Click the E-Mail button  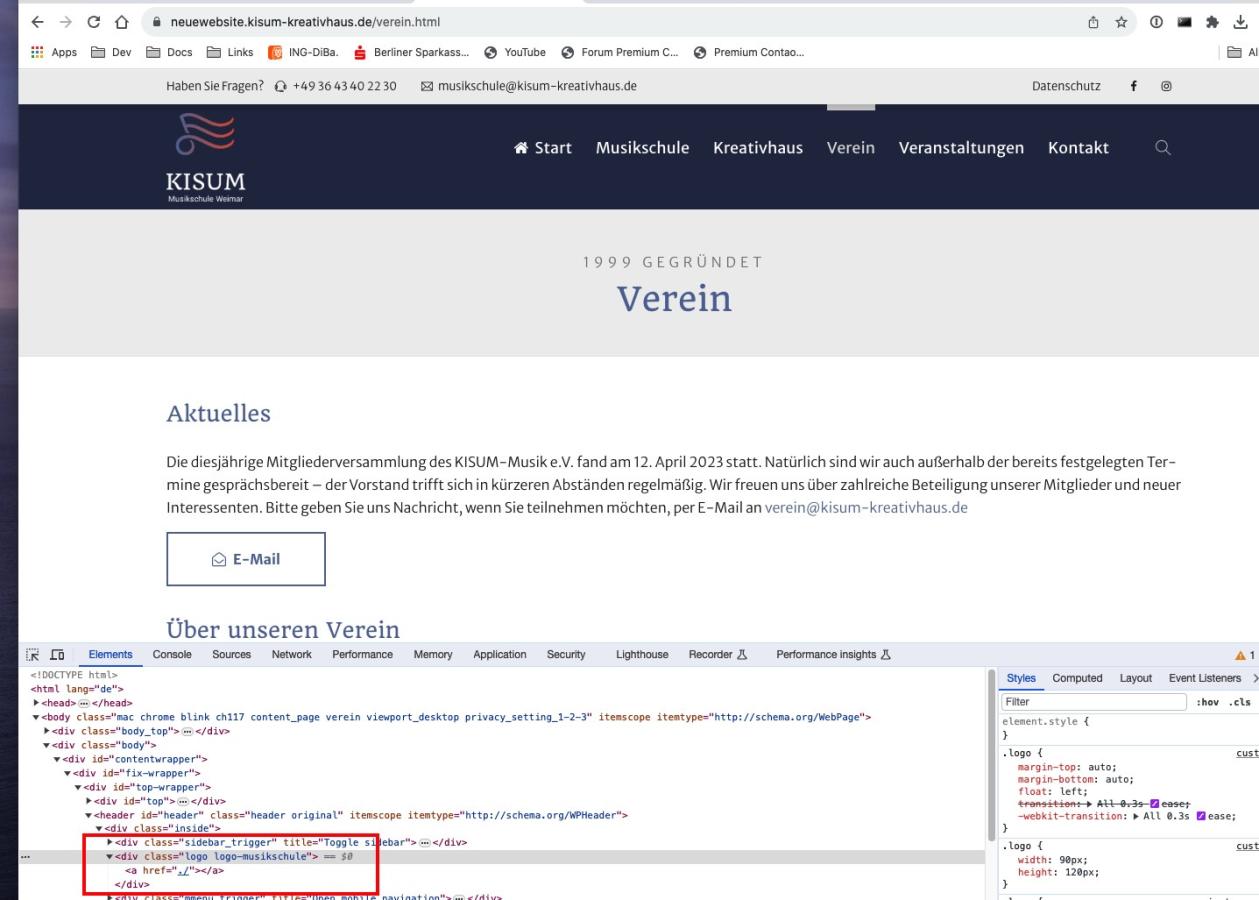pos(245,559)
